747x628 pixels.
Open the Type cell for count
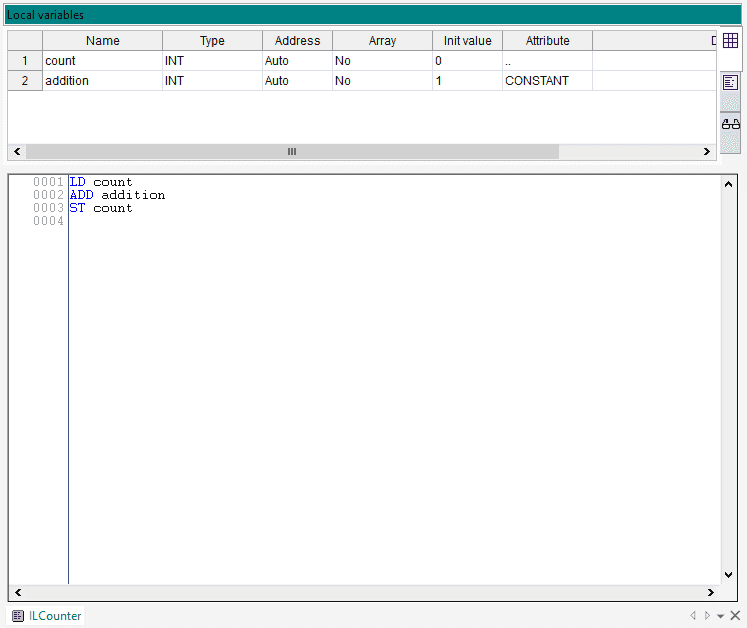pyautogui.click(x=212, y=61)
